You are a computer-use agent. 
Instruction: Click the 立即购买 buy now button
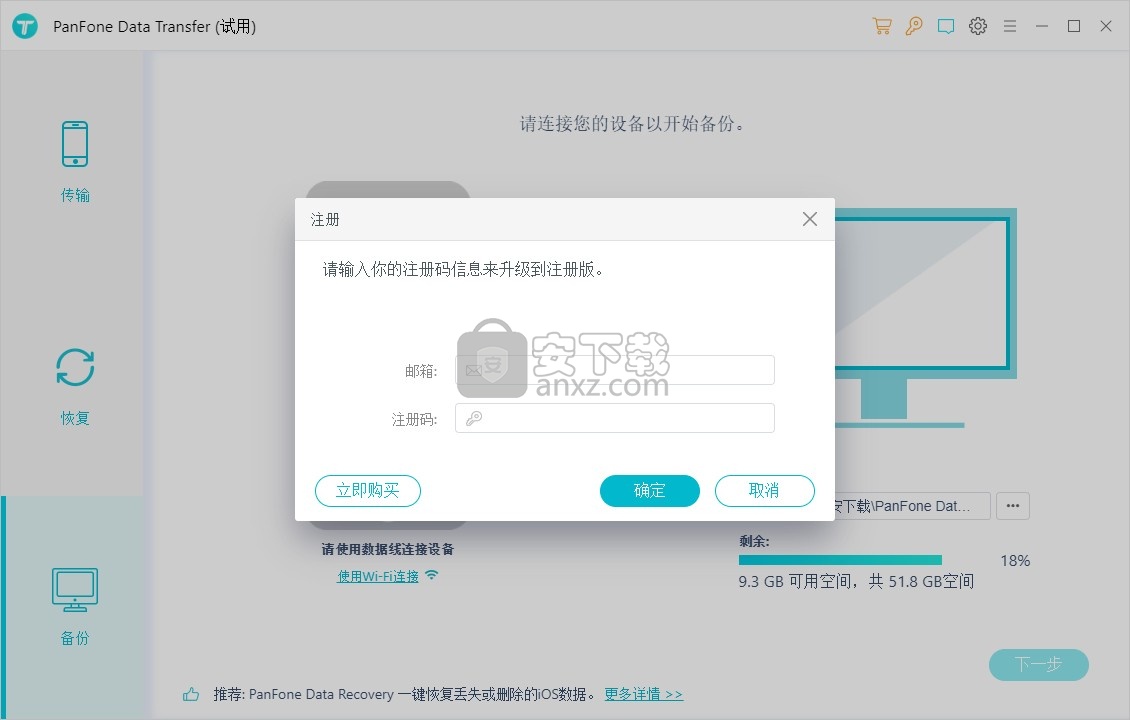(368, 491)
